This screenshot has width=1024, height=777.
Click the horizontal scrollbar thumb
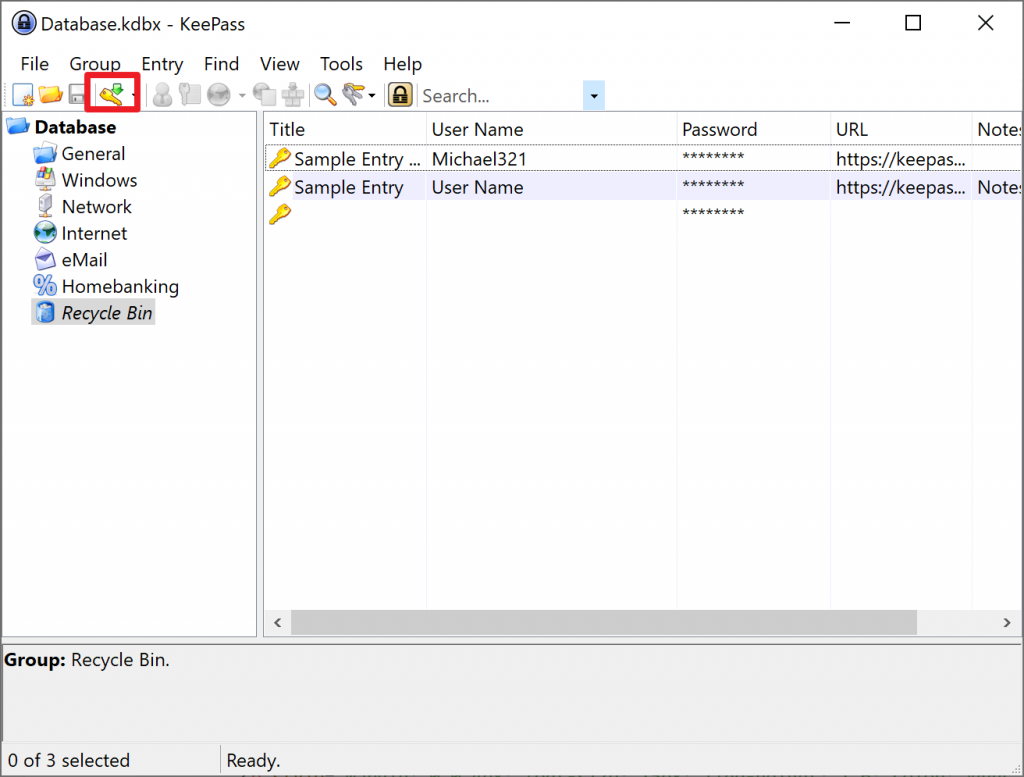coord(603,623)
